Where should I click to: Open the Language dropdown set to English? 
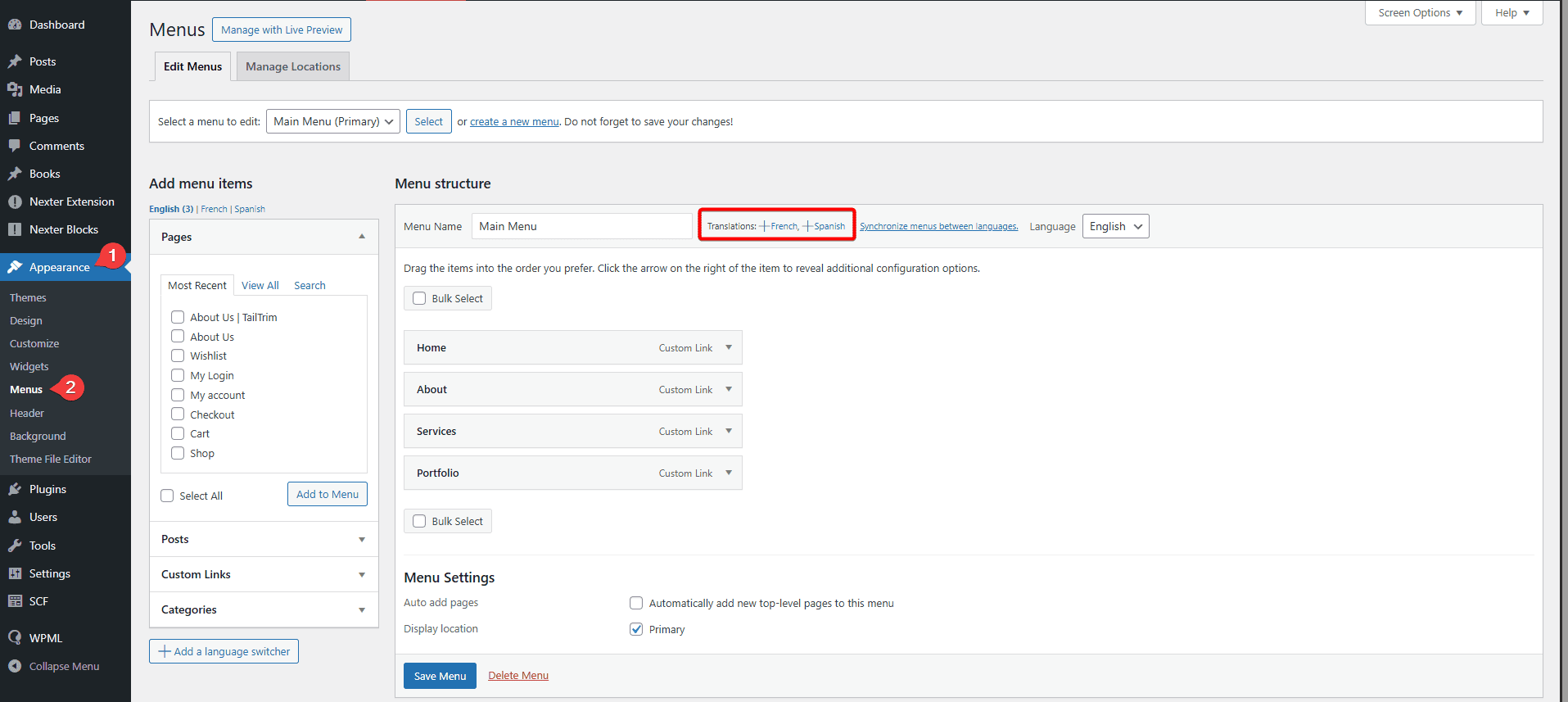(1115, 226)
